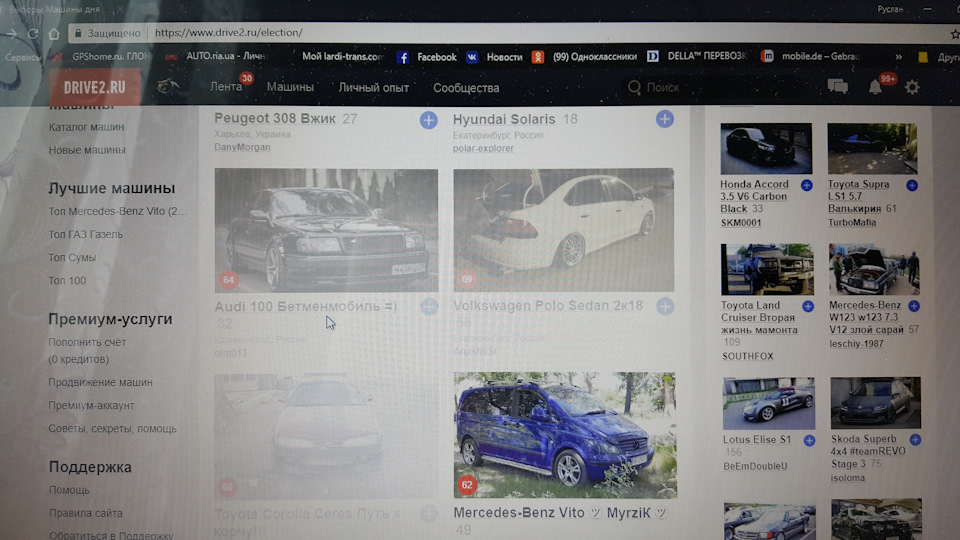
Task: Vote plus for Mercedes-Benz W123
Action: pos(914,306)
